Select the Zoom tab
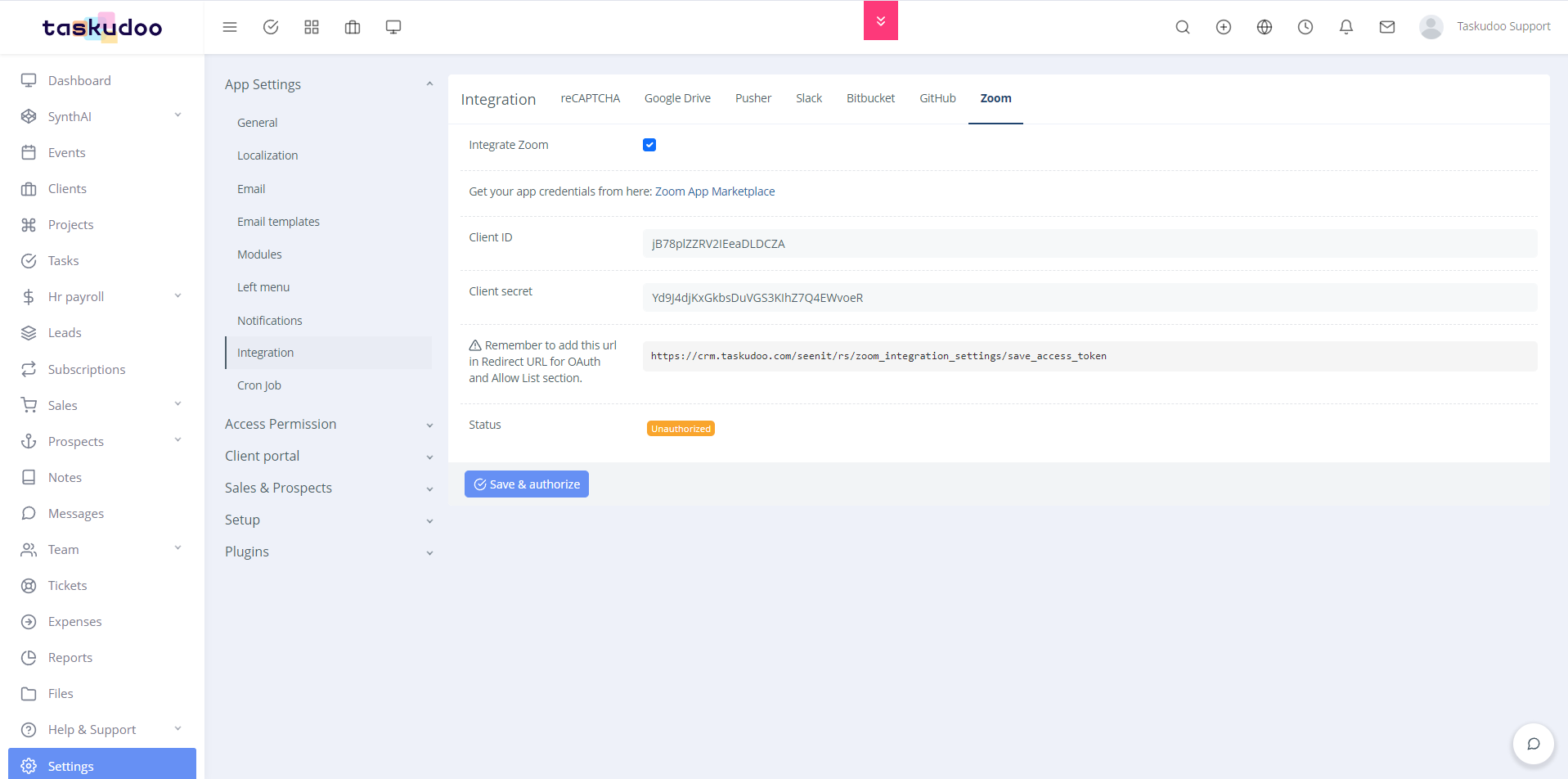The height and width of the screenshot is (779, 1568). pos(995,98)
